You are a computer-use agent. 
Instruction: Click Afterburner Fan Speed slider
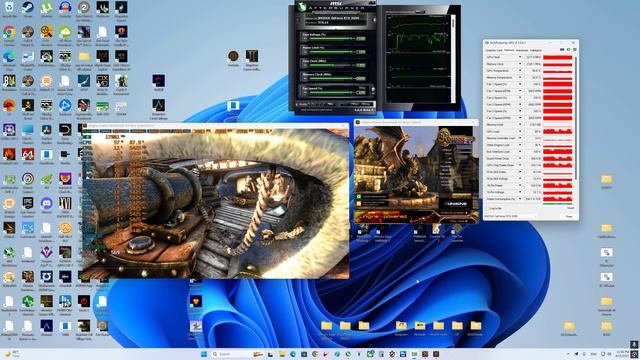pyautogui.click(x=331, y=93)
